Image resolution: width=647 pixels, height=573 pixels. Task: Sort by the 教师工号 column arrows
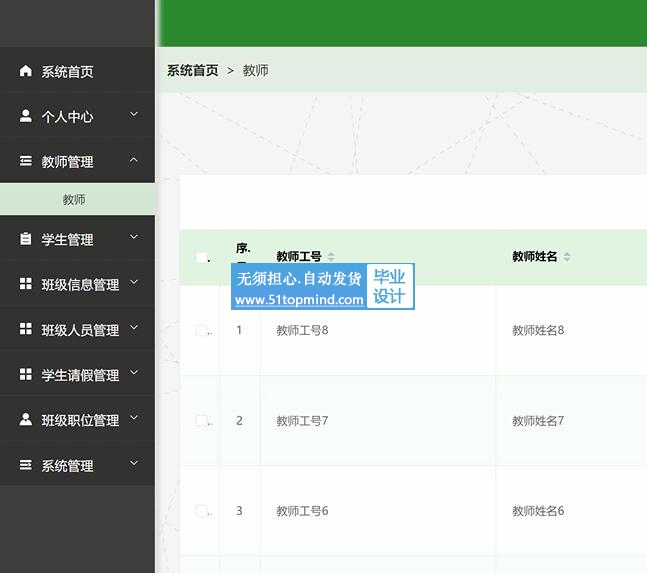331,257
